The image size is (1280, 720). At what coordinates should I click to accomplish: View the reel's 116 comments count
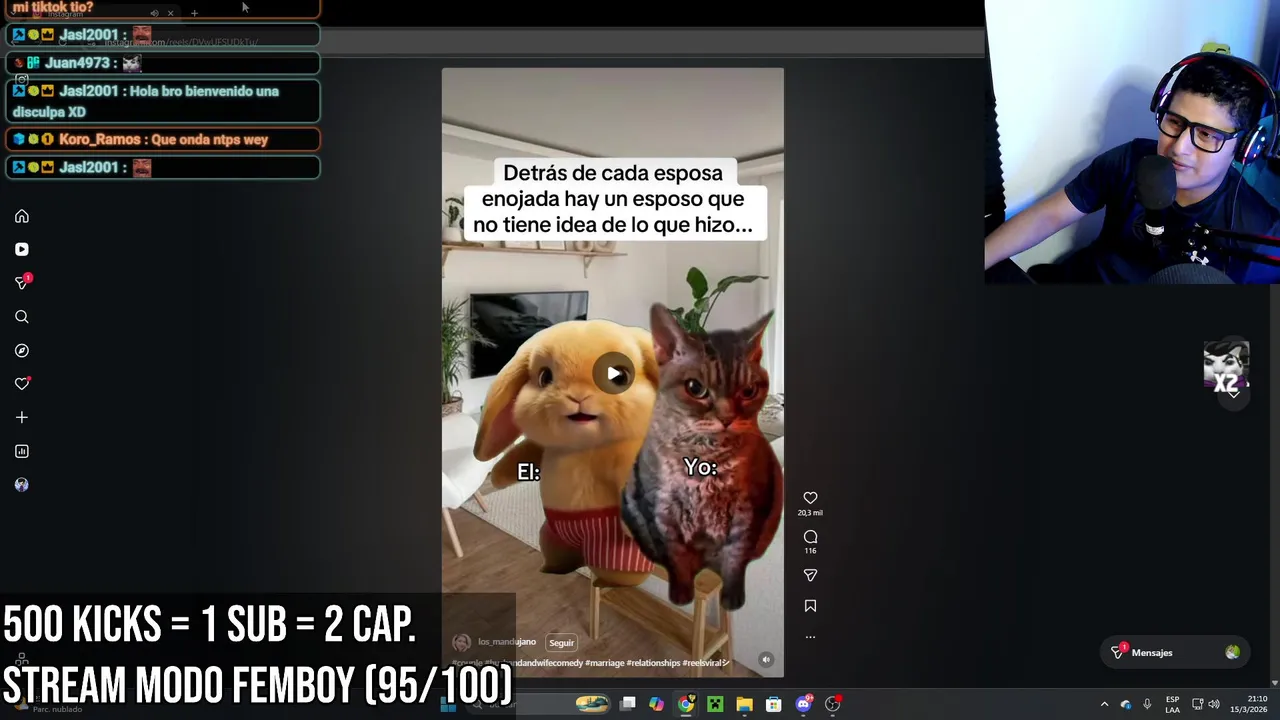coord(810,551)
